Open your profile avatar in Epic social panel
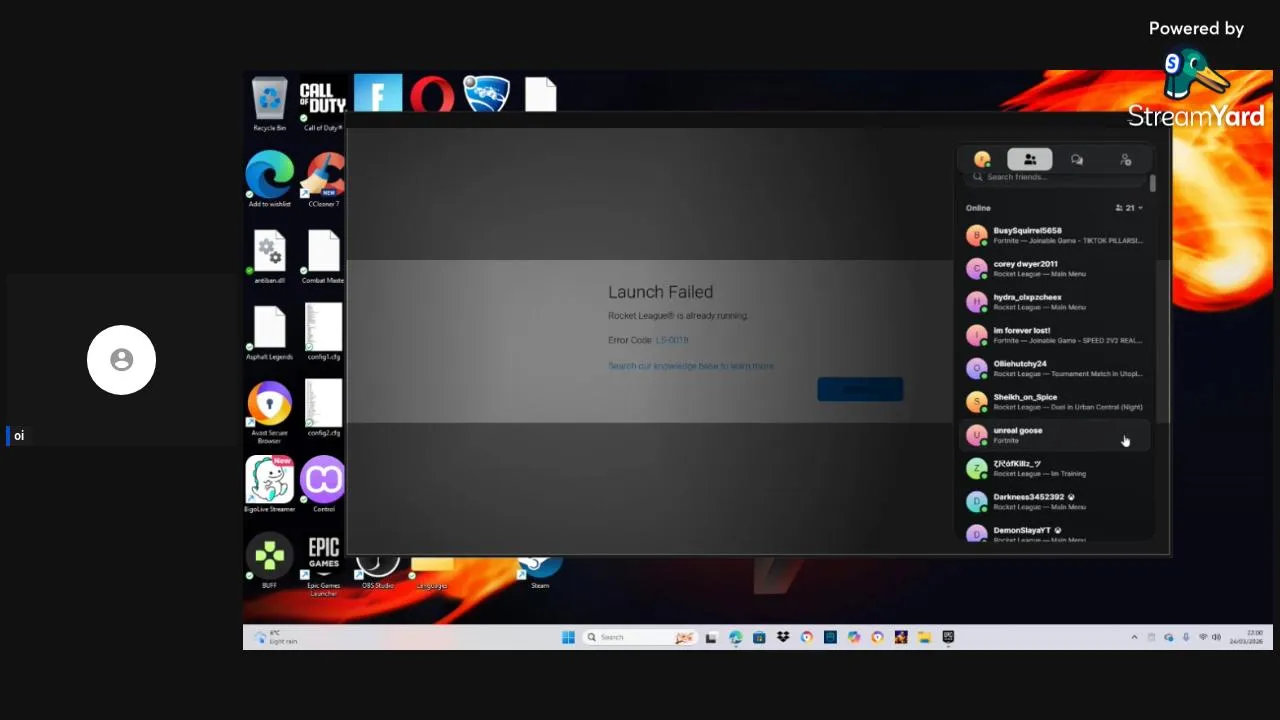 tap(982, 159)
